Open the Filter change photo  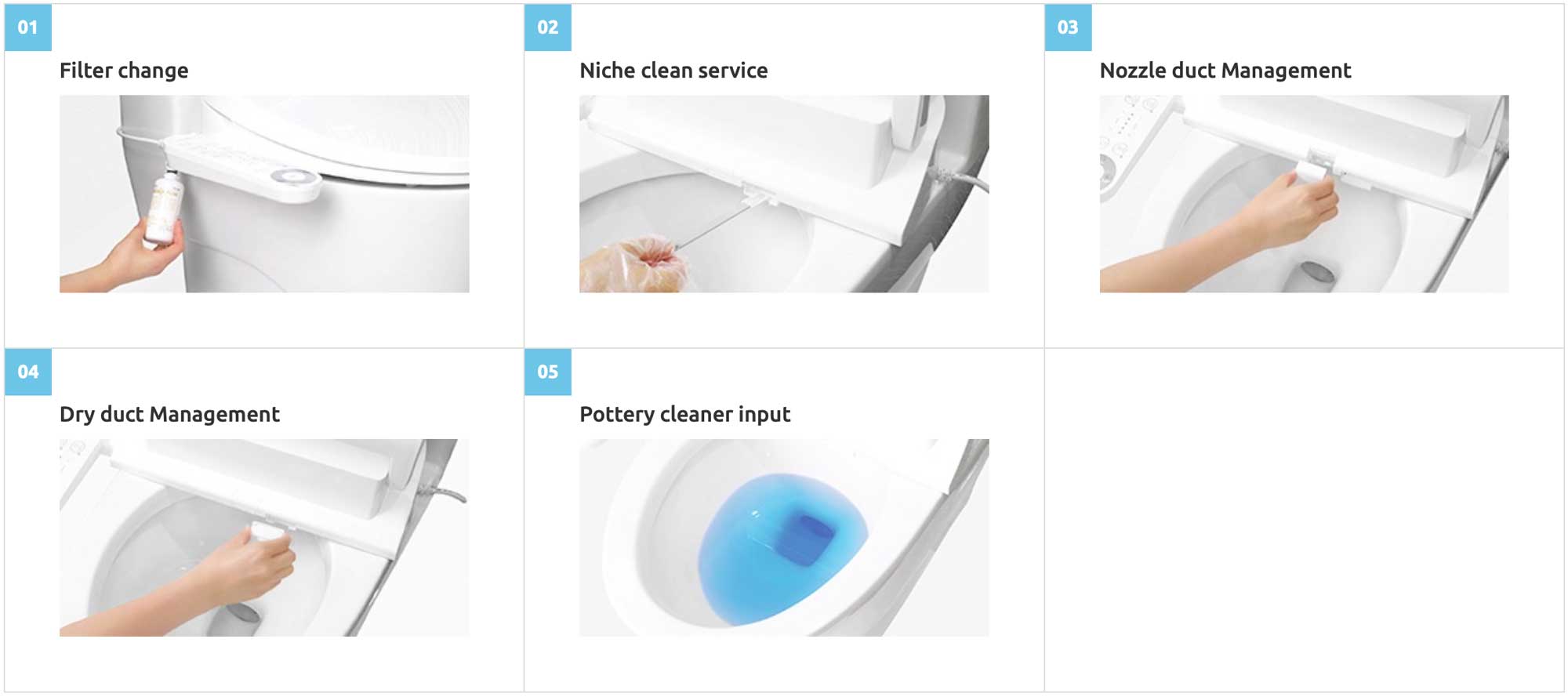264,194
